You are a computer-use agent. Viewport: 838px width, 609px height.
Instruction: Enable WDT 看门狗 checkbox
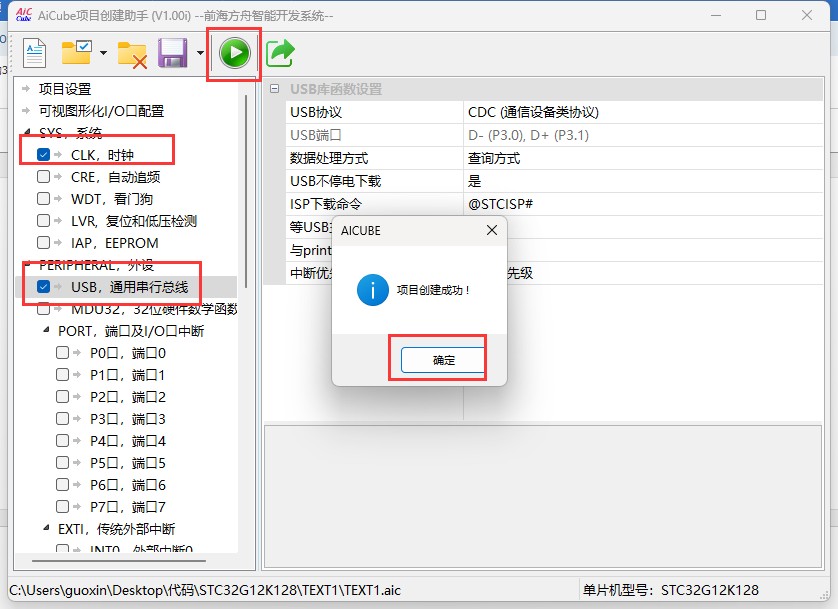point(43,199)
